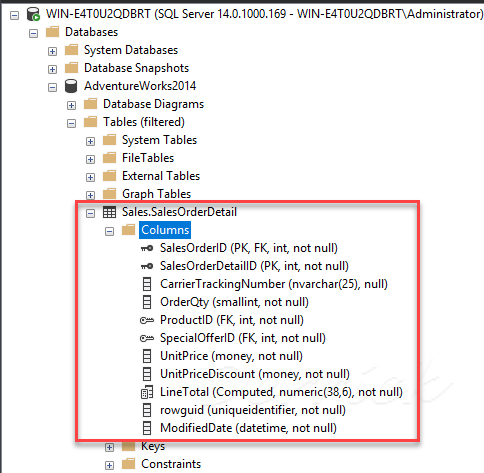Click the column icon beside rowguid

click(147, 410)
